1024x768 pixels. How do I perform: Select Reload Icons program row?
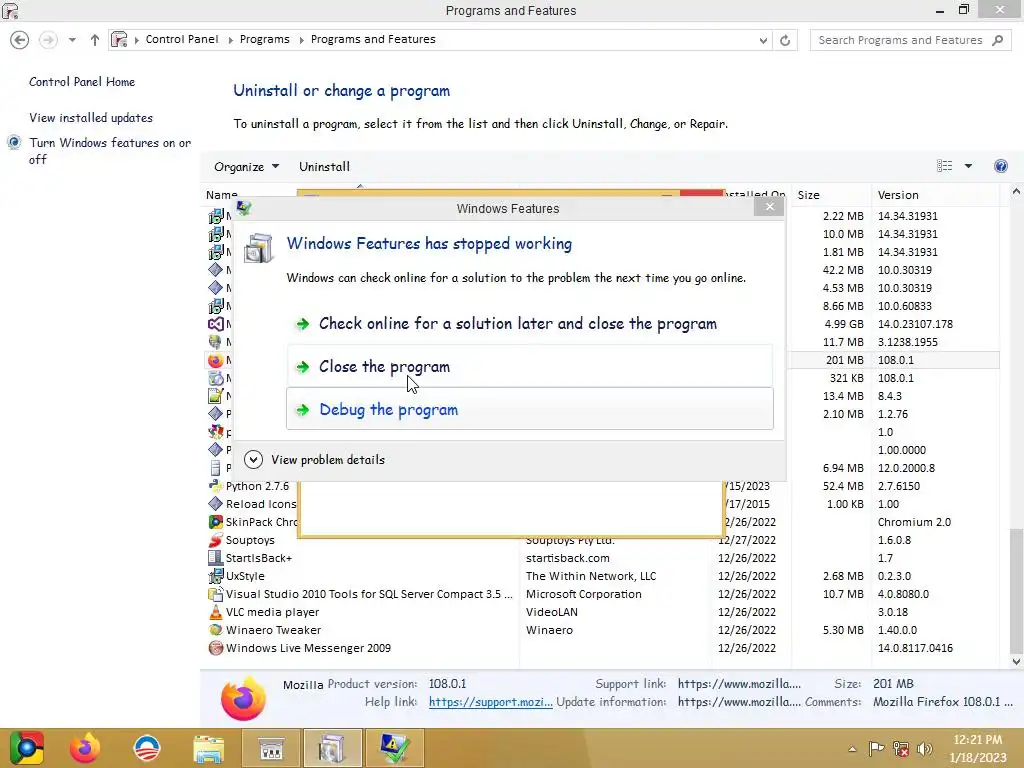coord(252,504)
